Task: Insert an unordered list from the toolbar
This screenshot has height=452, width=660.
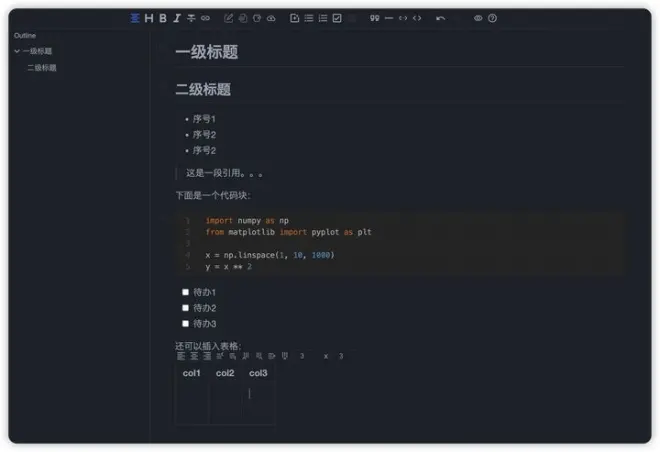Action: tap(308, 18)
